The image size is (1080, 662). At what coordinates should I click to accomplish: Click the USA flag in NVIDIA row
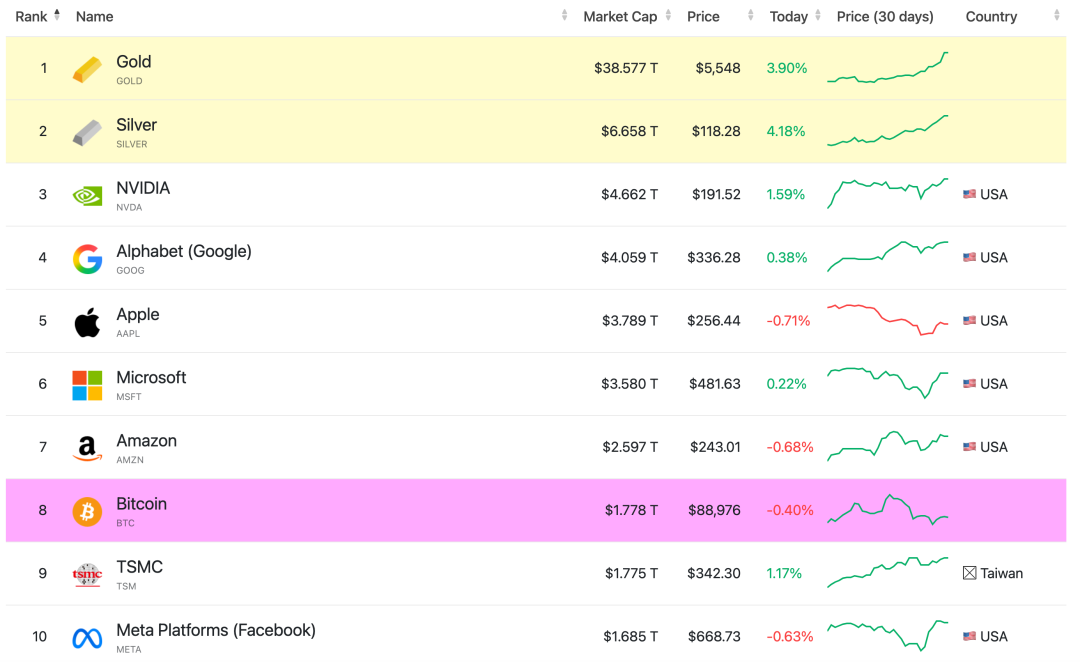969,194
